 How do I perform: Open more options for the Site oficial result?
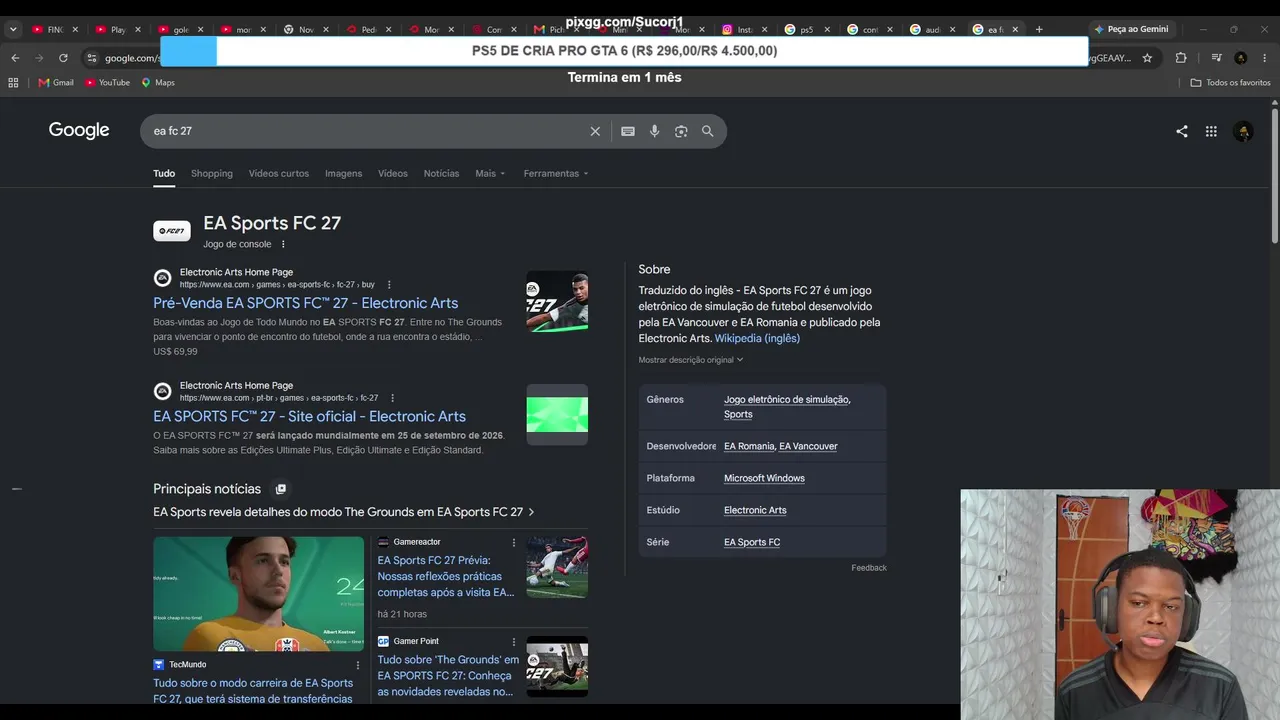click(x=392, y=398)
